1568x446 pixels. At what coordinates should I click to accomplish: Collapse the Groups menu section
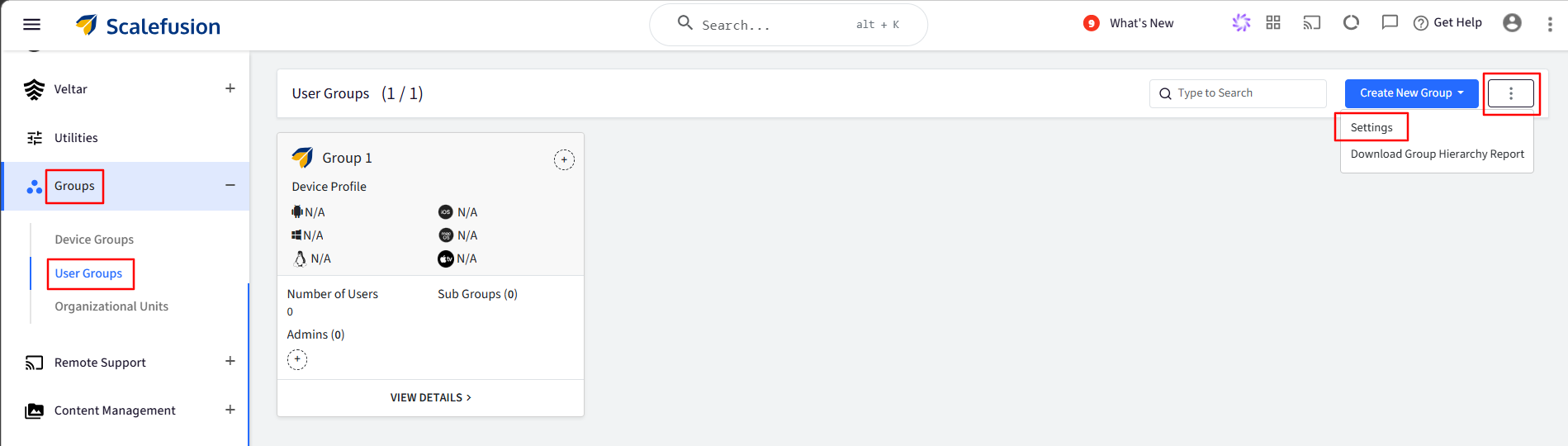230,185
